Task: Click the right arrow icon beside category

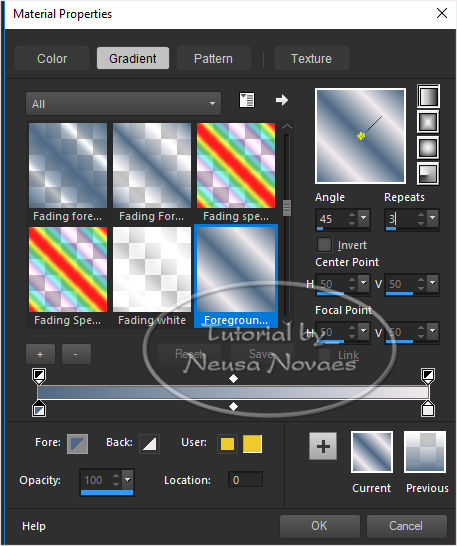Action: [x=281, y=100]
